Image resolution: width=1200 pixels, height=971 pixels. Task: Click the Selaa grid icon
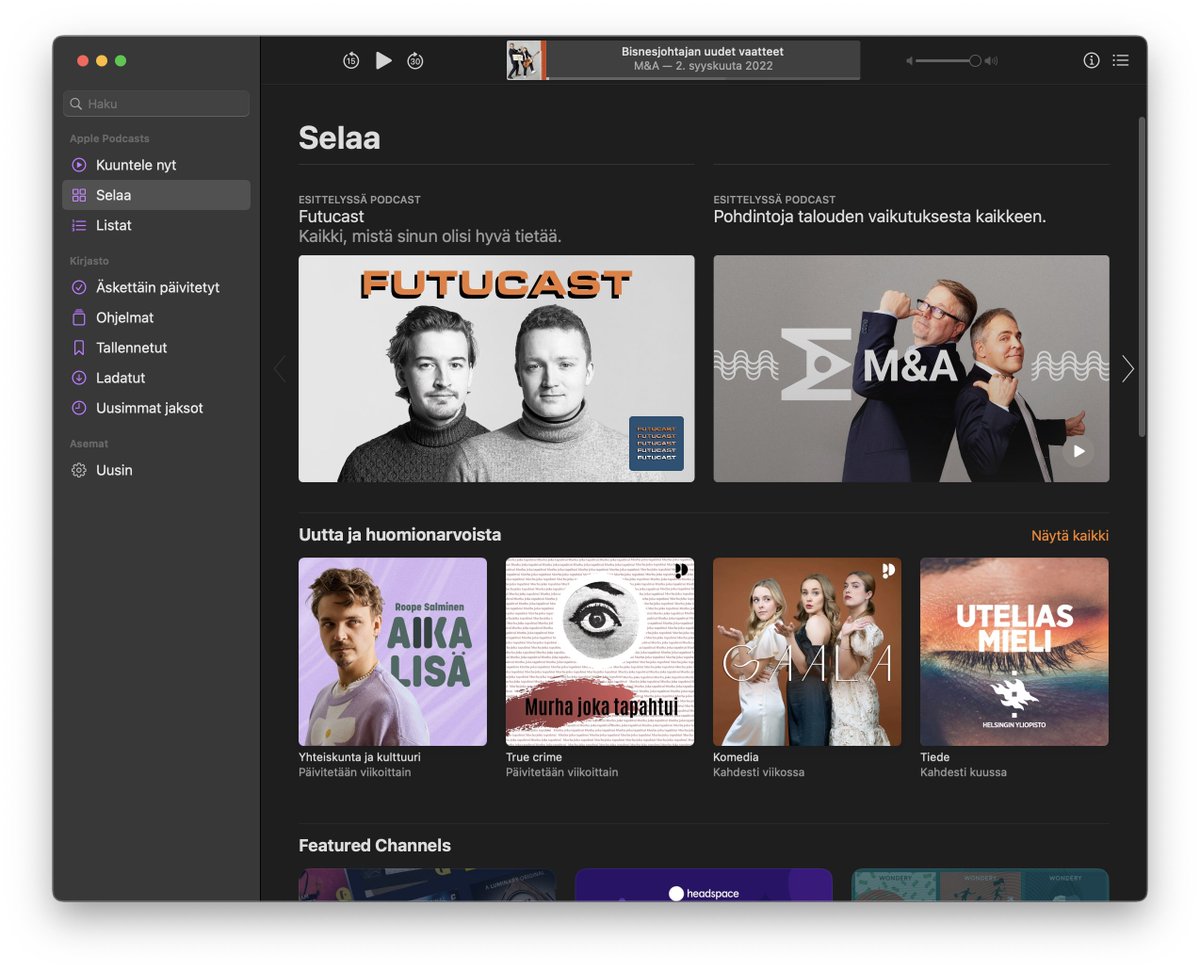(x=79, y=195)
